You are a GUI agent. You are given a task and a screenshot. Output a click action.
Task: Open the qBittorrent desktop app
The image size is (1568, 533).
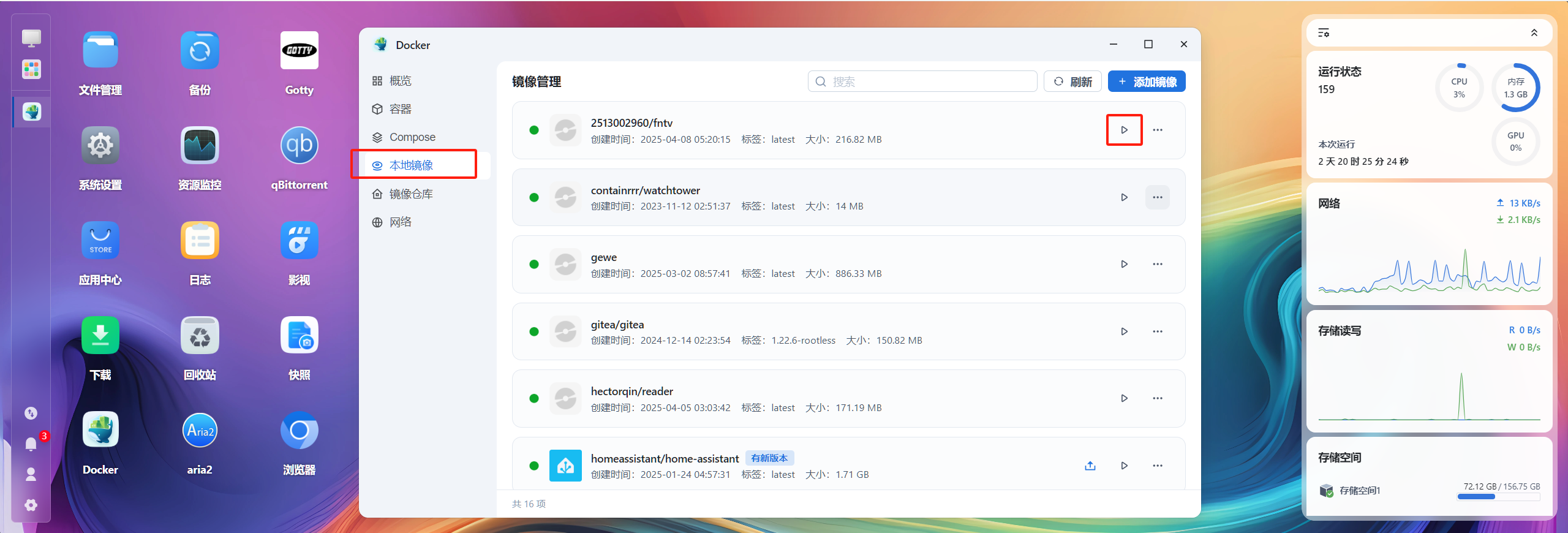click(299, 146)
